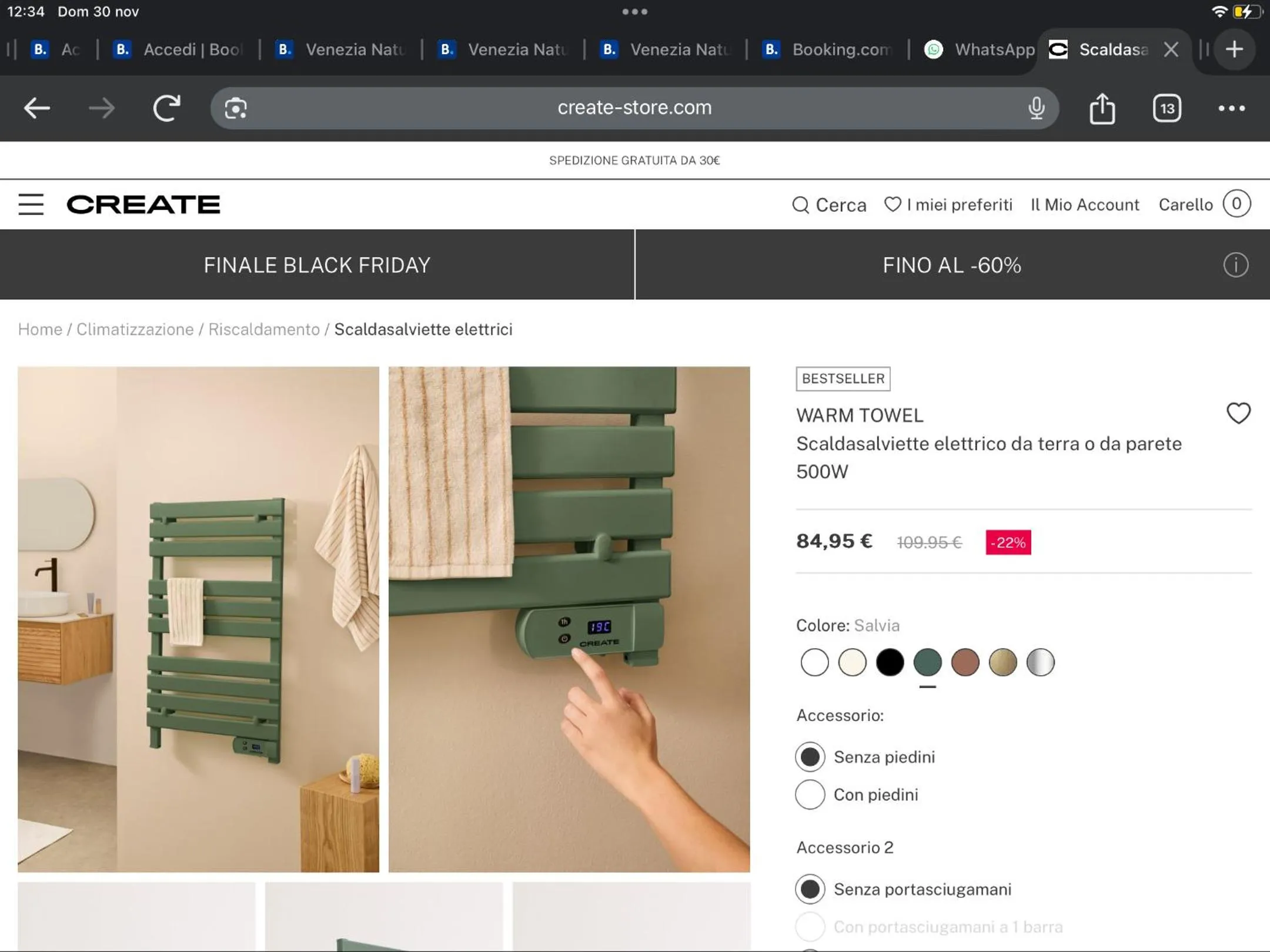1270x952 pixels.
Task: Pick the black color swatch
Action: pos(890,662)
